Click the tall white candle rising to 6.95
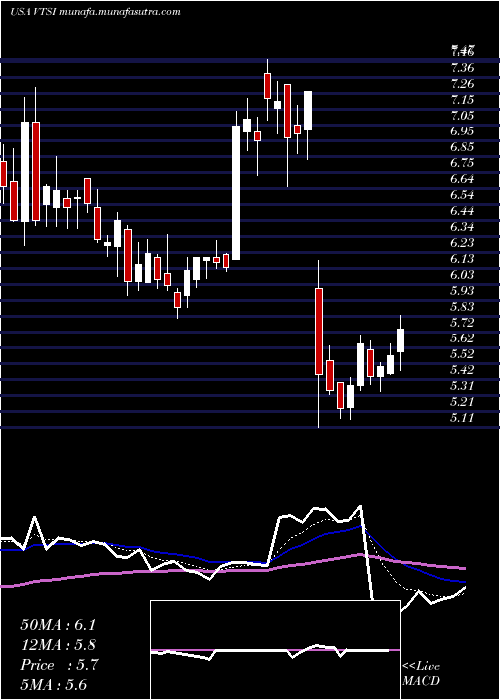This screenshot has height=700, width=500. coord(236,193)
